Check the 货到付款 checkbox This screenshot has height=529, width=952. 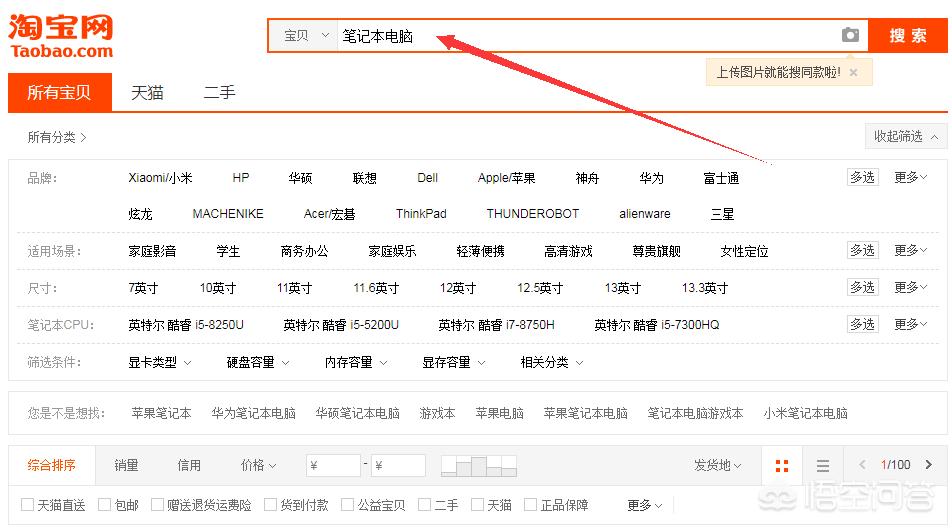(x=271, y=504)
